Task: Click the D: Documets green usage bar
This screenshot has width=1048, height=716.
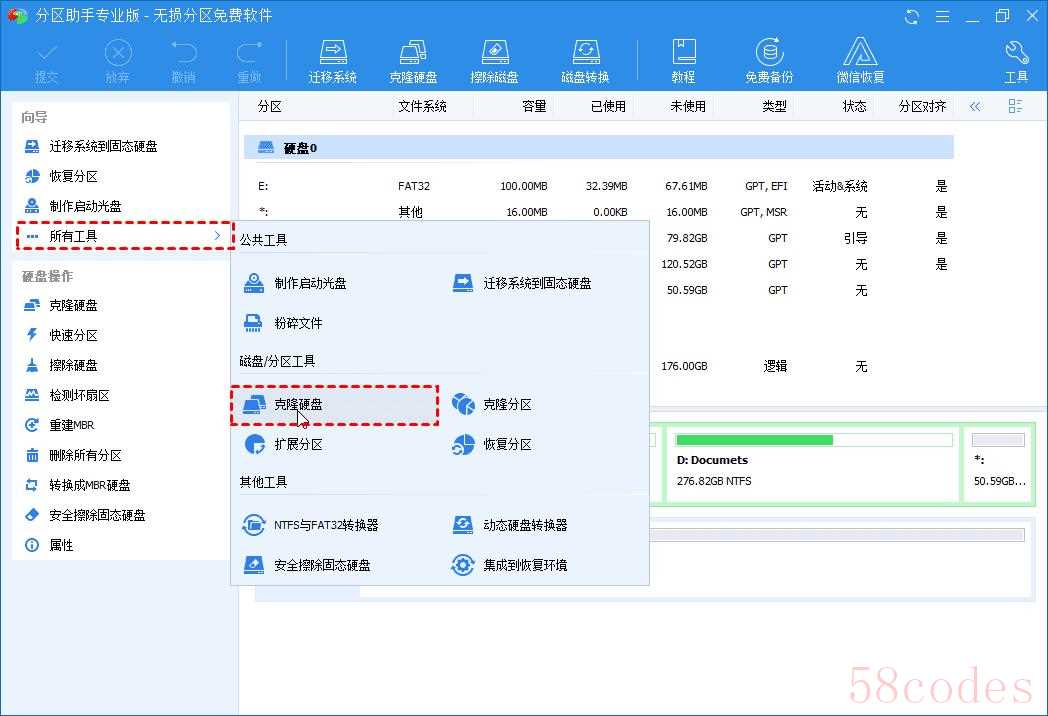Action: (x=755, y=440)
